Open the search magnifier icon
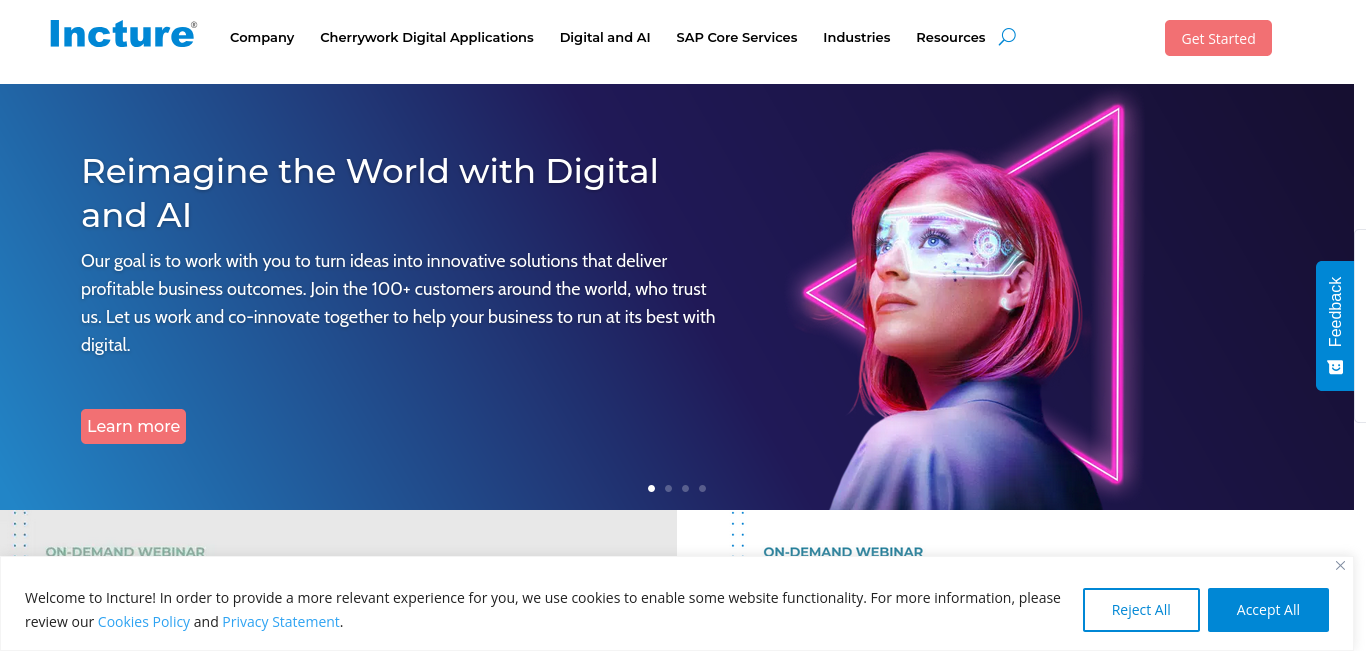The height and width of the screenshot is (651, 1366). pos(1007,37)
